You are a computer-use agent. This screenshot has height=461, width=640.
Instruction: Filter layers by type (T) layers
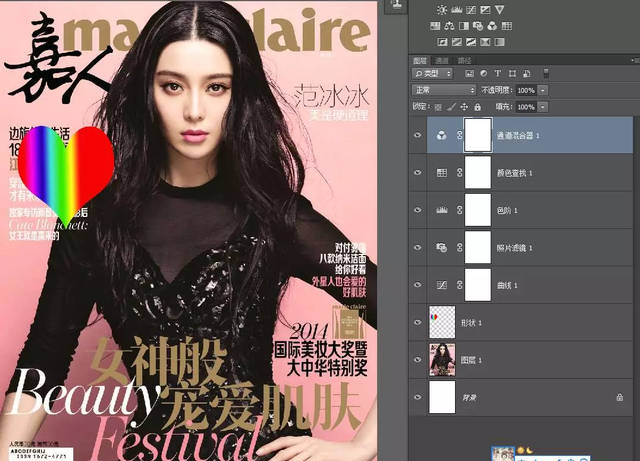[x=498, y=73]
